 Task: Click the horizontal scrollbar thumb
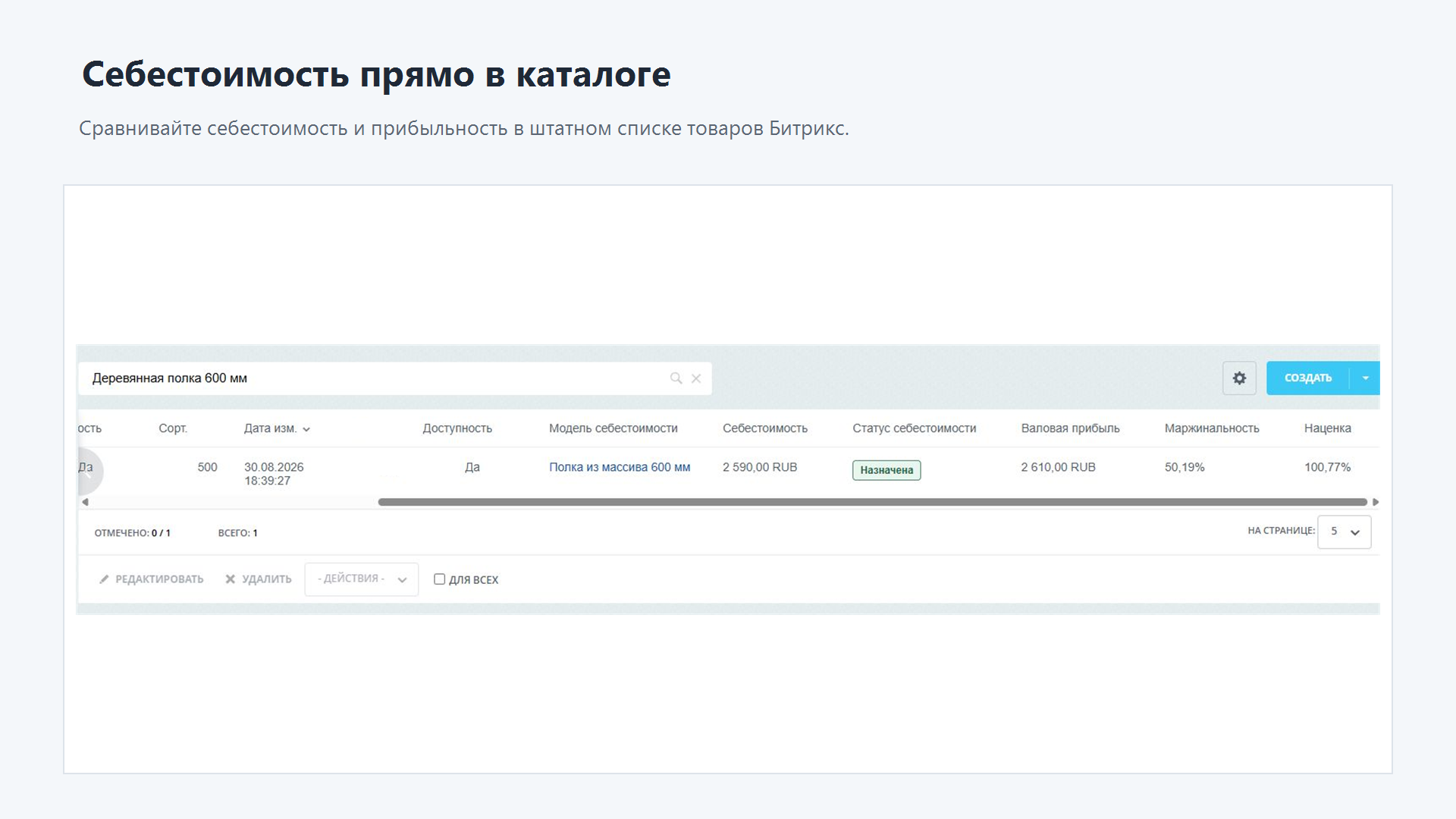click(872, 502)
